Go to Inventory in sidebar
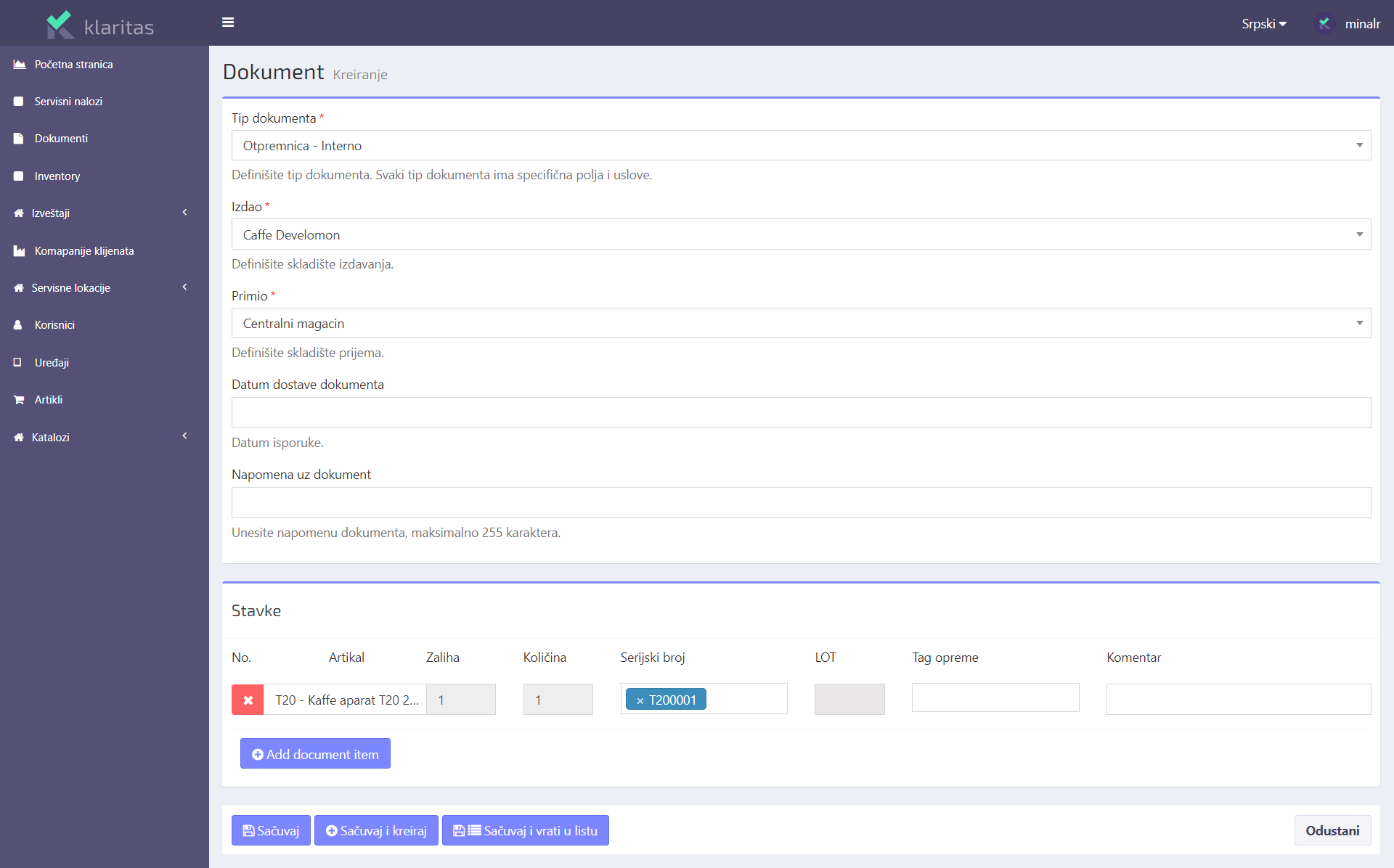This screenshot has height=868, width=1394. click(x=57, y=176)
